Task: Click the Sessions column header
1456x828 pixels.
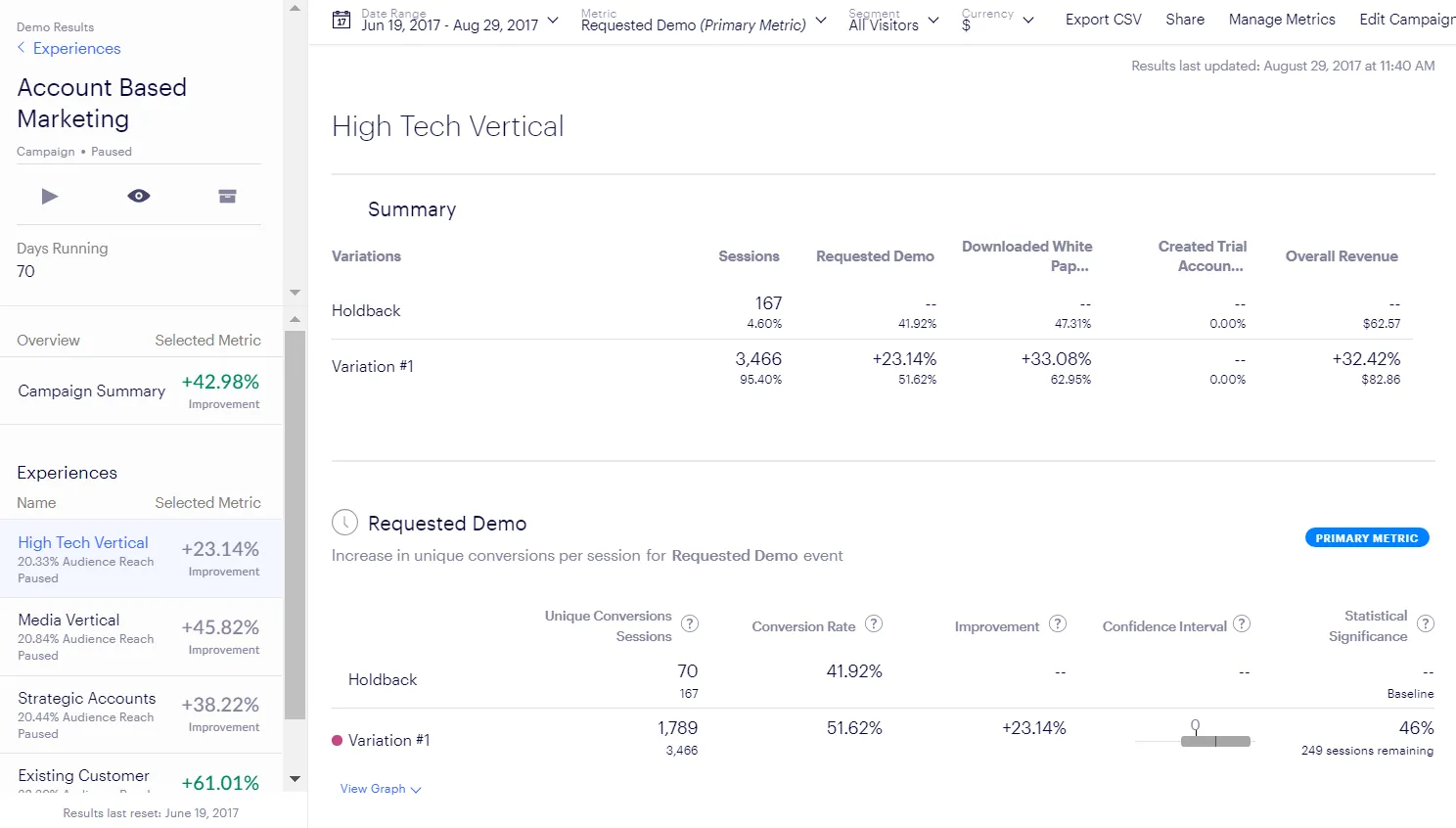Action: tap(749, 256)
